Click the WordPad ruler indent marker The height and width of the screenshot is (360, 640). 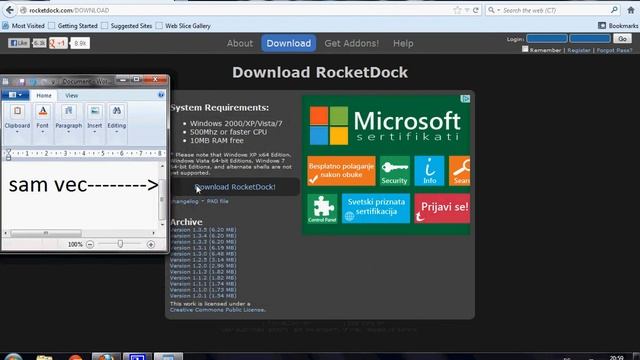(8, 154)
